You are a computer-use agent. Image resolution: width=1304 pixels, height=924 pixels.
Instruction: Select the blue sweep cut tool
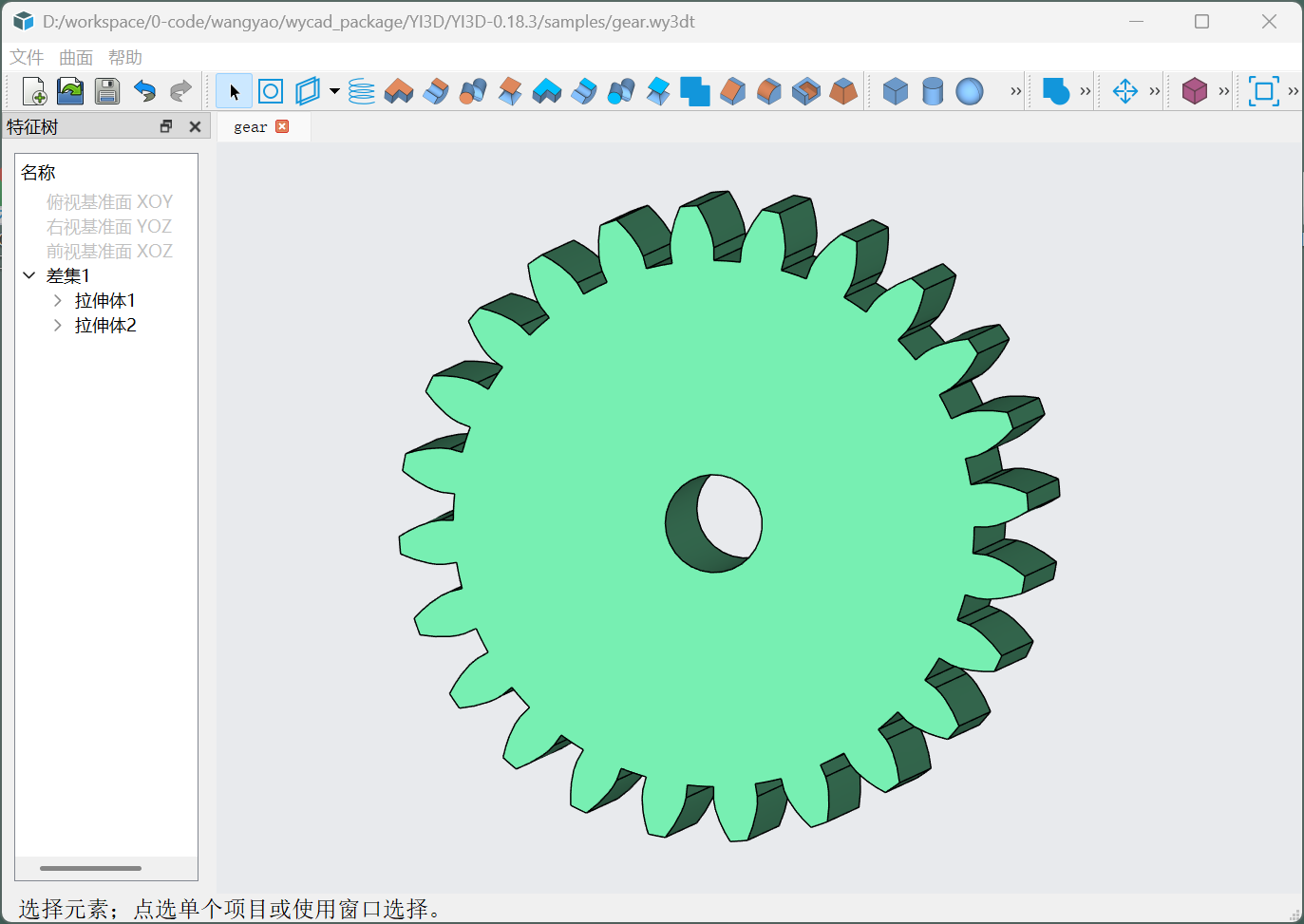[x=621, y=91]
